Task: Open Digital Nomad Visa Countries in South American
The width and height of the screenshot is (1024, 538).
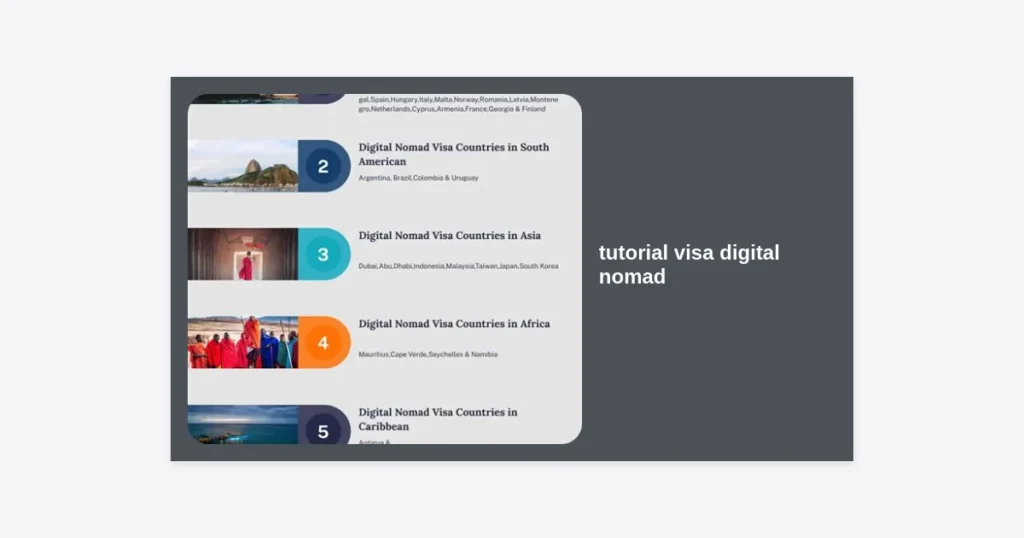Action: point(454,154)
